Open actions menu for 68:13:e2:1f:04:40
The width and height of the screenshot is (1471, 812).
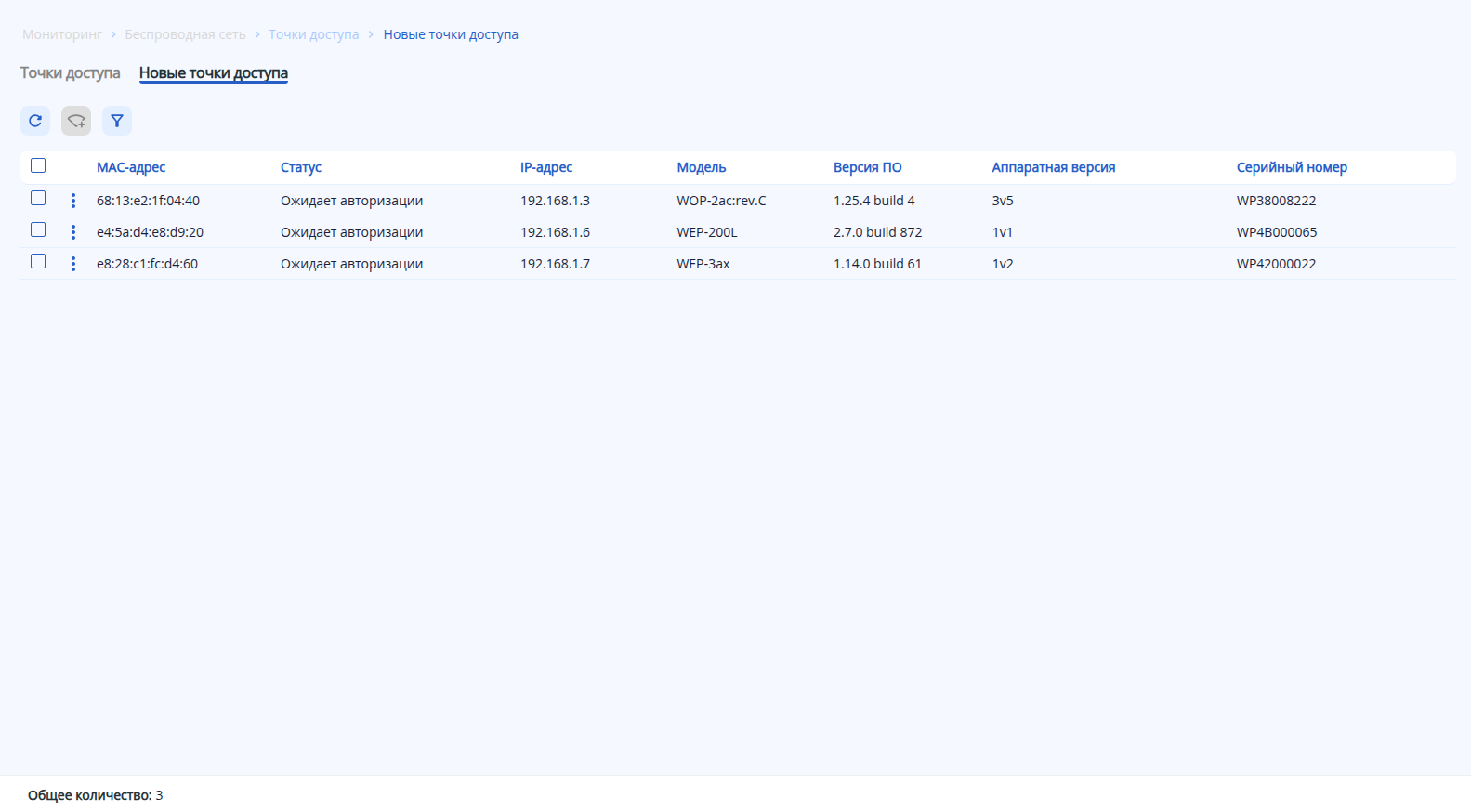tap(73, 201)
